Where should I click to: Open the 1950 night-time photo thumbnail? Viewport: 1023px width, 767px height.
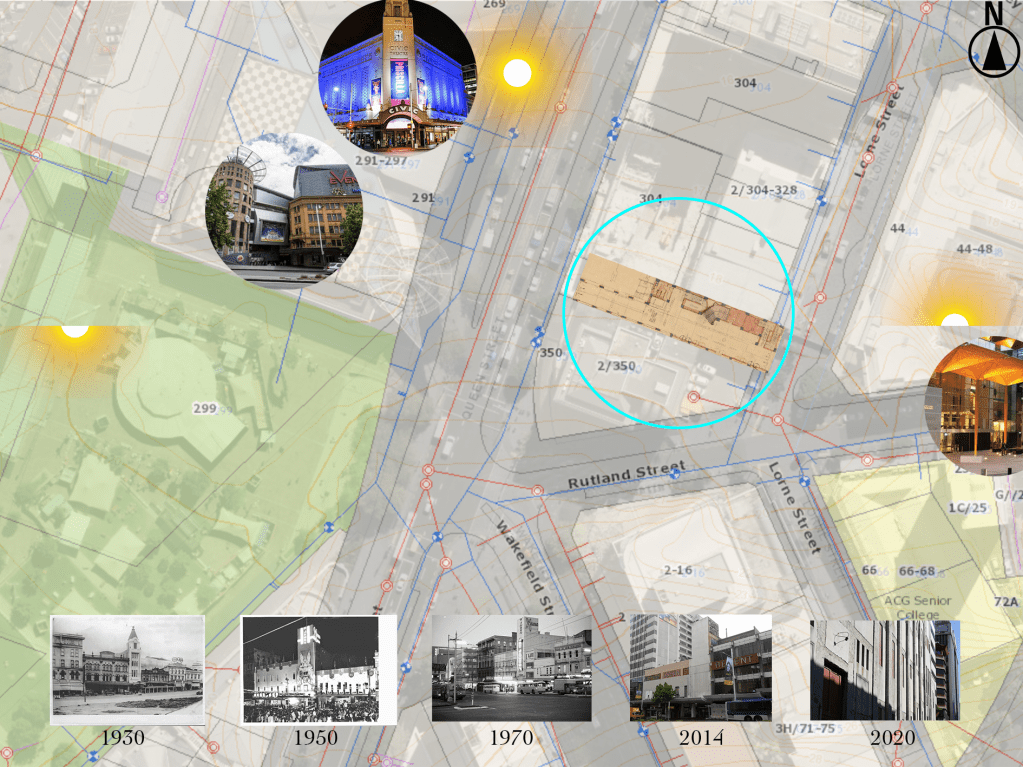point(319,669)
